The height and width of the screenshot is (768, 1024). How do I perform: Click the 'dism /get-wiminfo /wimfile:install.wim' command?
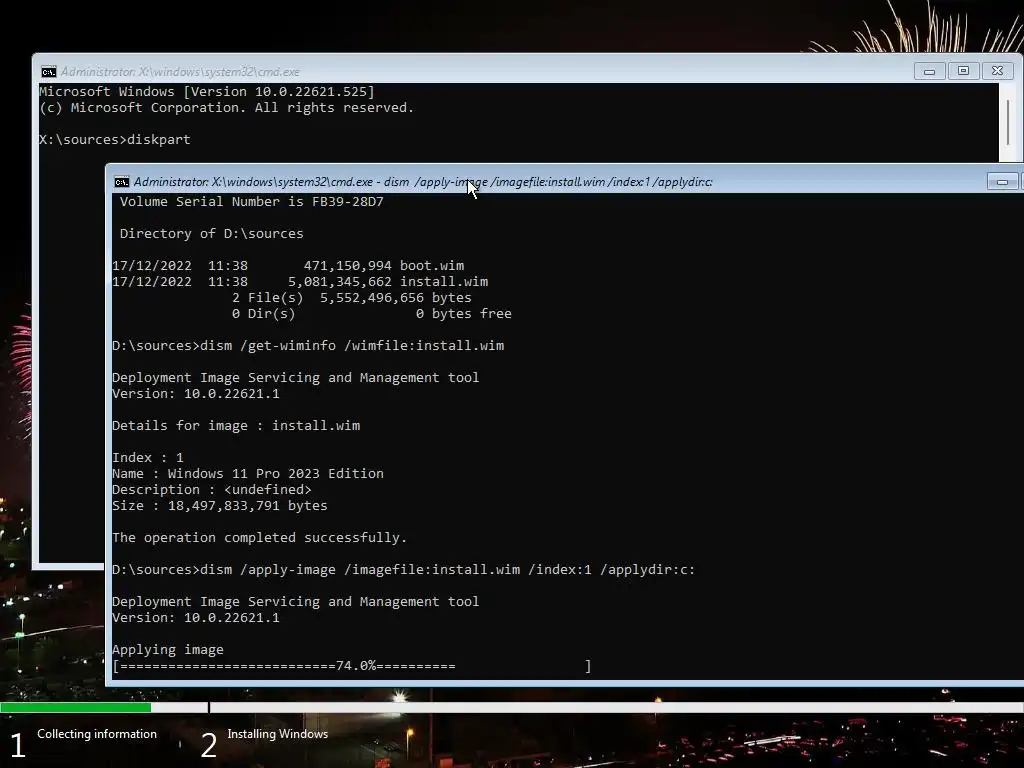pyautogui.click(x=352, y=345)
